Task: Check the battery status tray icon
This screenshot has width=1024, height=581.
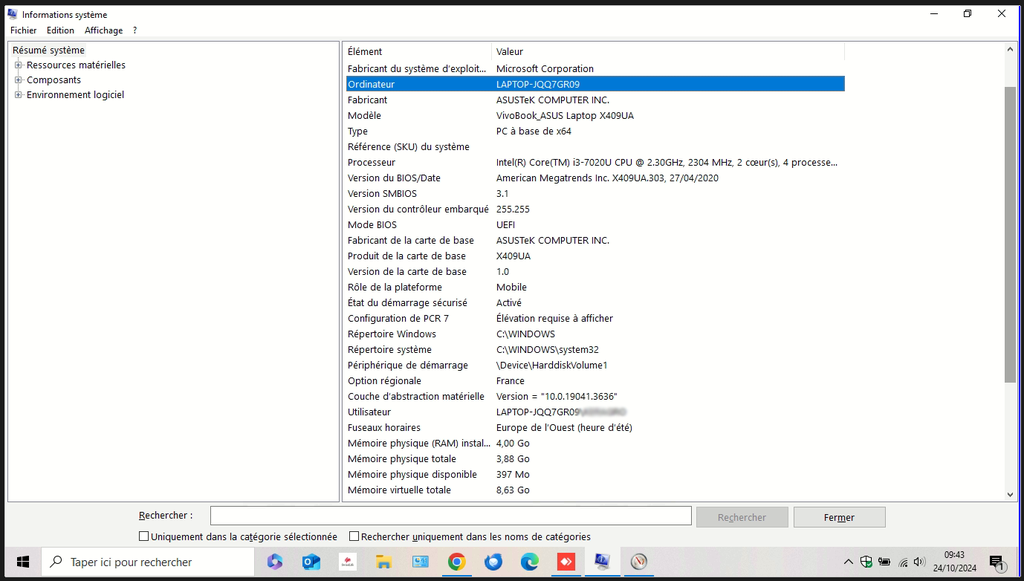Action: point(884,561)
